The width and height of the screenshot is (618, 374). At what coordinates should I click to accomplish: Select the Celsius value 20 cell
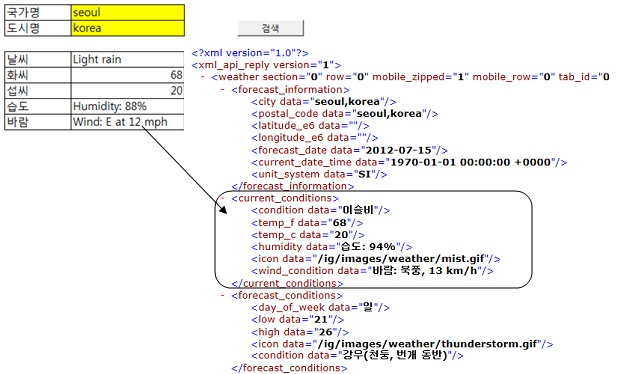pos(127,91)
